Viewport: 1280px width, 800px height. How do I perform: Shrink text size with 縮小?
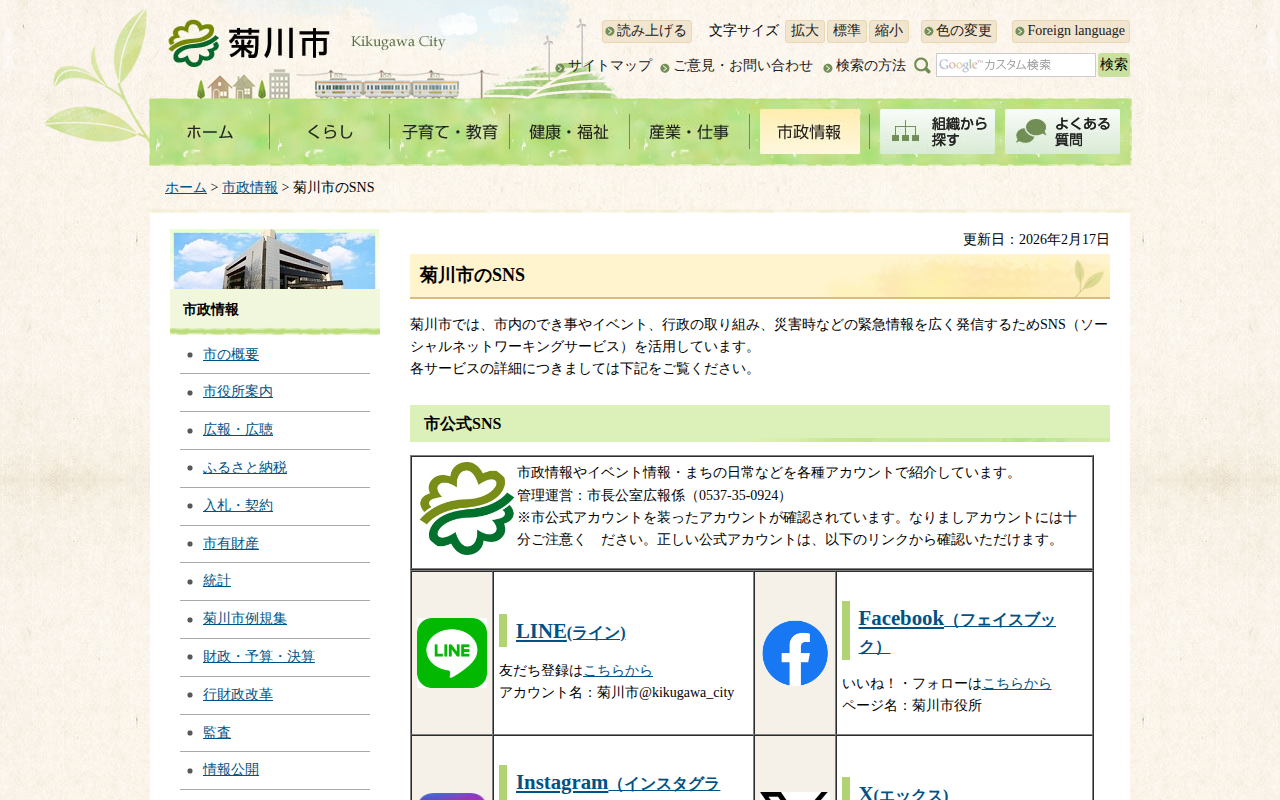click(889, 31)
